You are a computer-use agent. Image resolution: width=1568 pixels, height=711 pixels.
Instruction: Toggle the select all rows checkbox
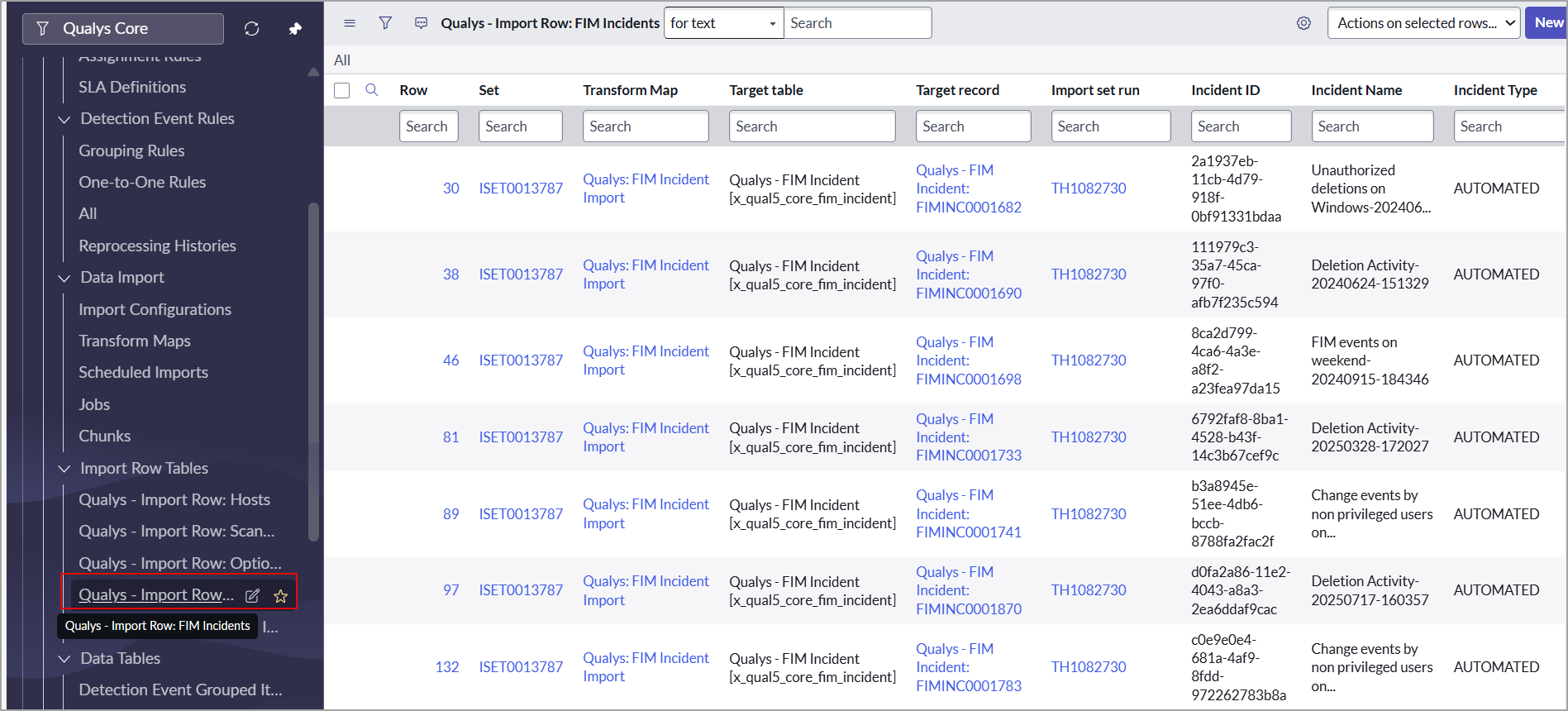(342, 90)
